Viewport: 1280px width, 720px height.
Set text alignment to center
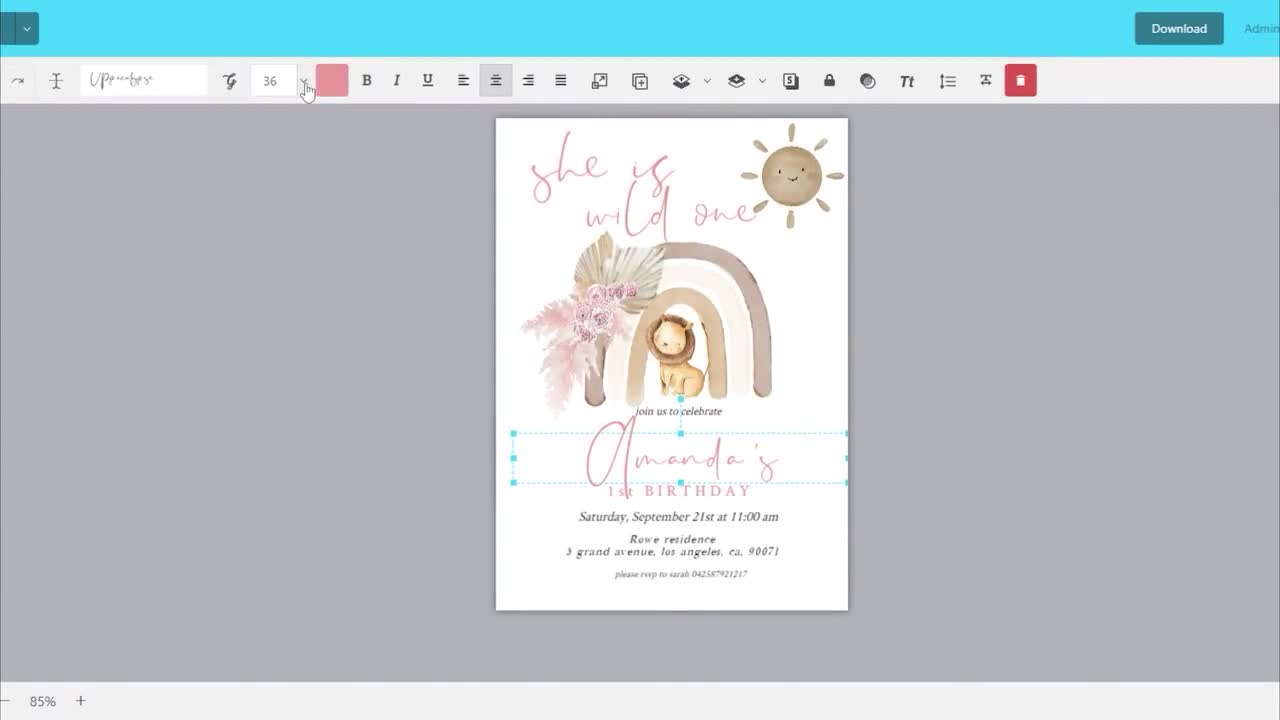click(495, 81)
